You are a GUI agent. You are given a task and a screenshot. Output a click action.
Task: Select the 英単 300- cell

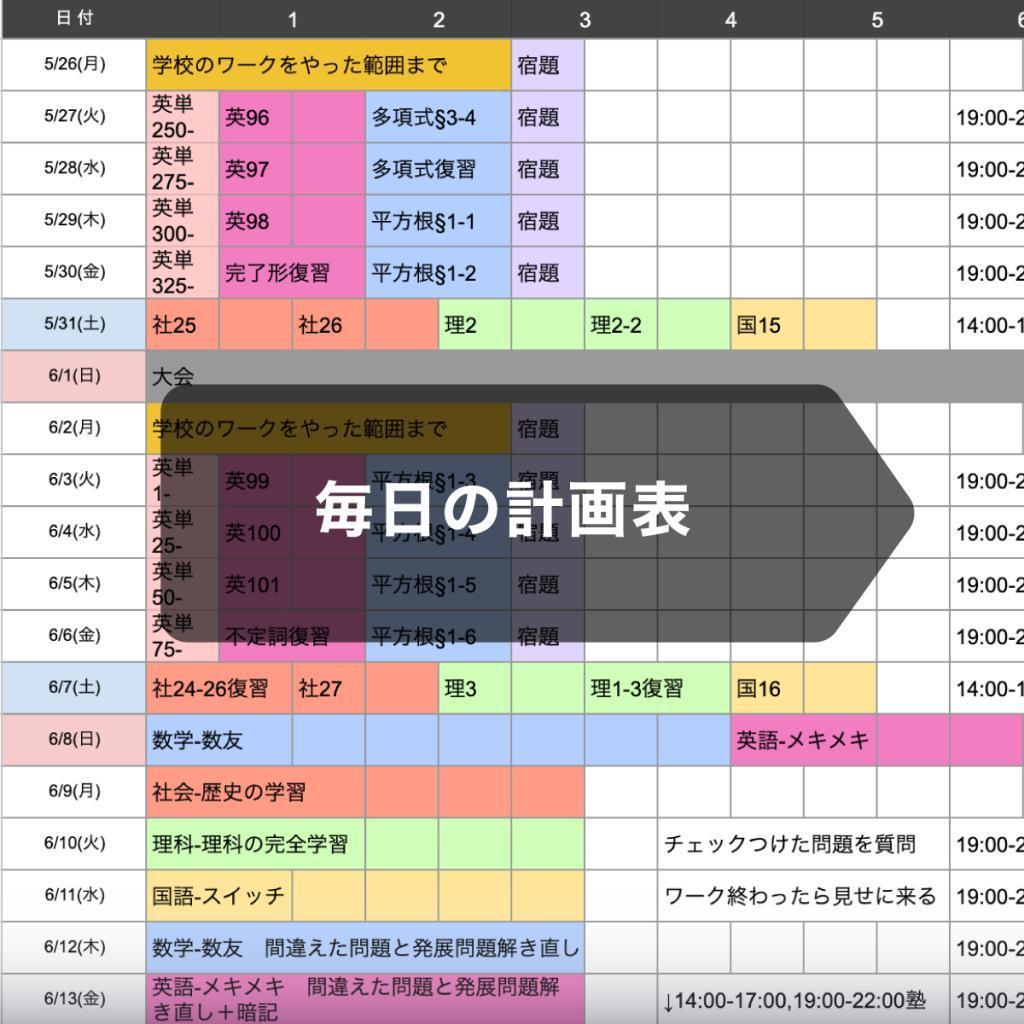click(182, 221)
